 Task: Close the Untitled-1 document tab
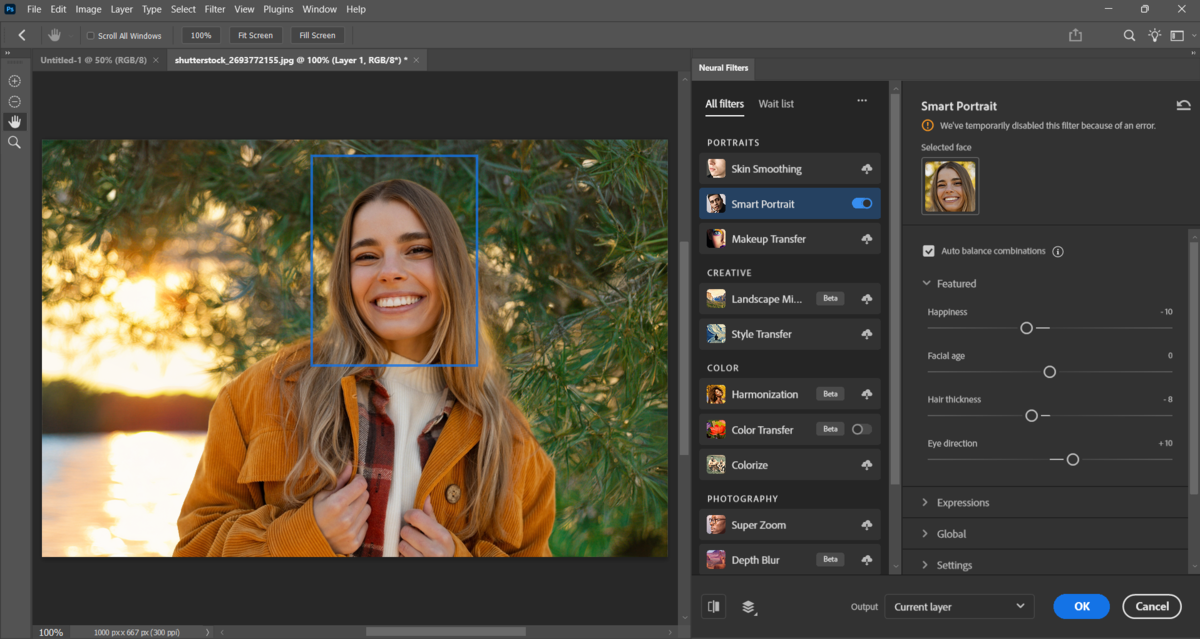tap(156, 60)
